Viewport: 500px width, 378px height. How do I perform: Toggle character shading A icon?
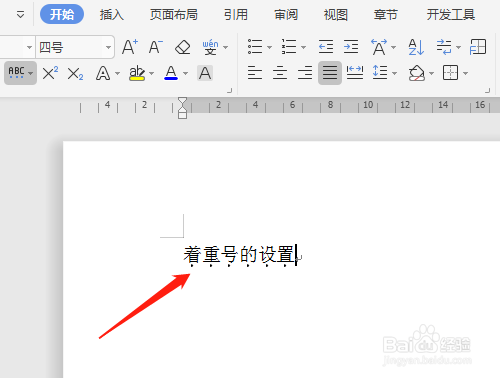click(x=205, y=73)
